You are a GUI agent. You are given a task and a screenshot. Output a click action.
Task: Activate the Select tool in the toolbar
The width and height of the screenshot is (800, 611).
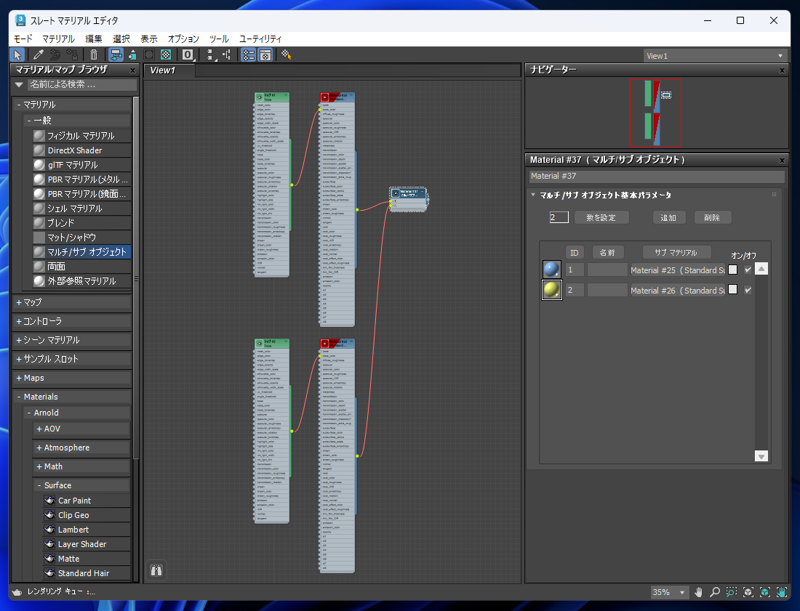click(17, 55)
